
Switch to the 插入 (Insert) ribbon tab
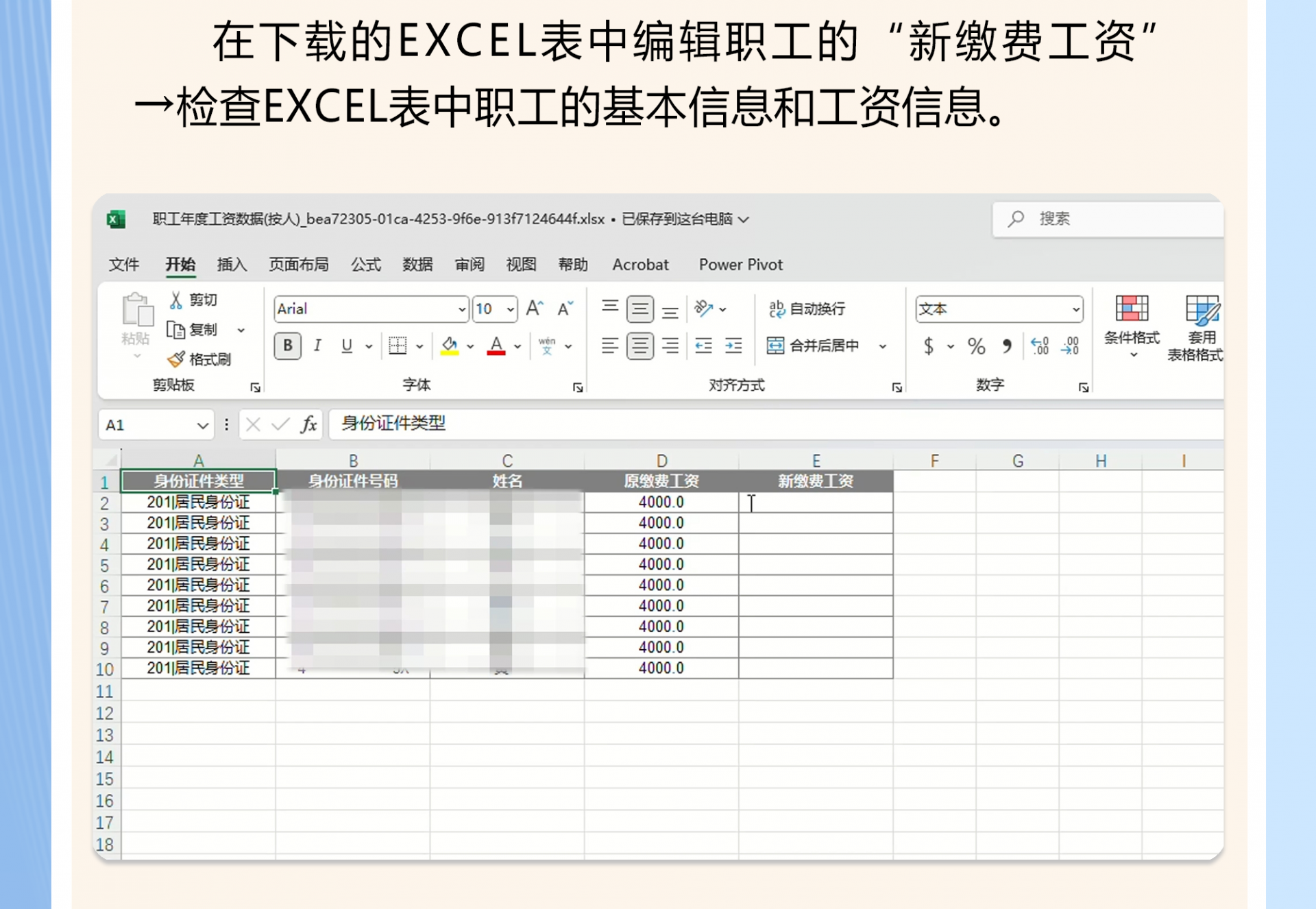point(232,265)
